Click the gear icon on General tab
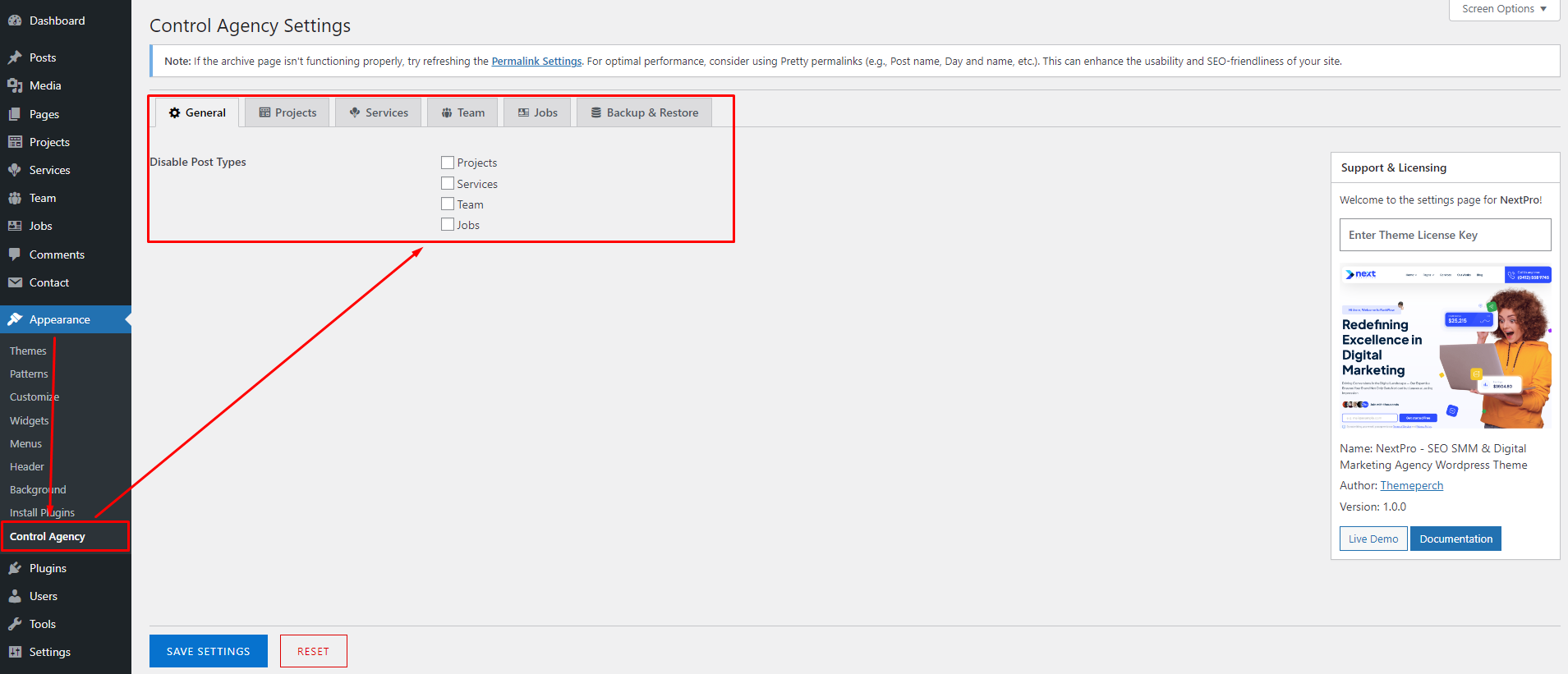Screen dimensions: 1568x674 [x=175, y=112]
